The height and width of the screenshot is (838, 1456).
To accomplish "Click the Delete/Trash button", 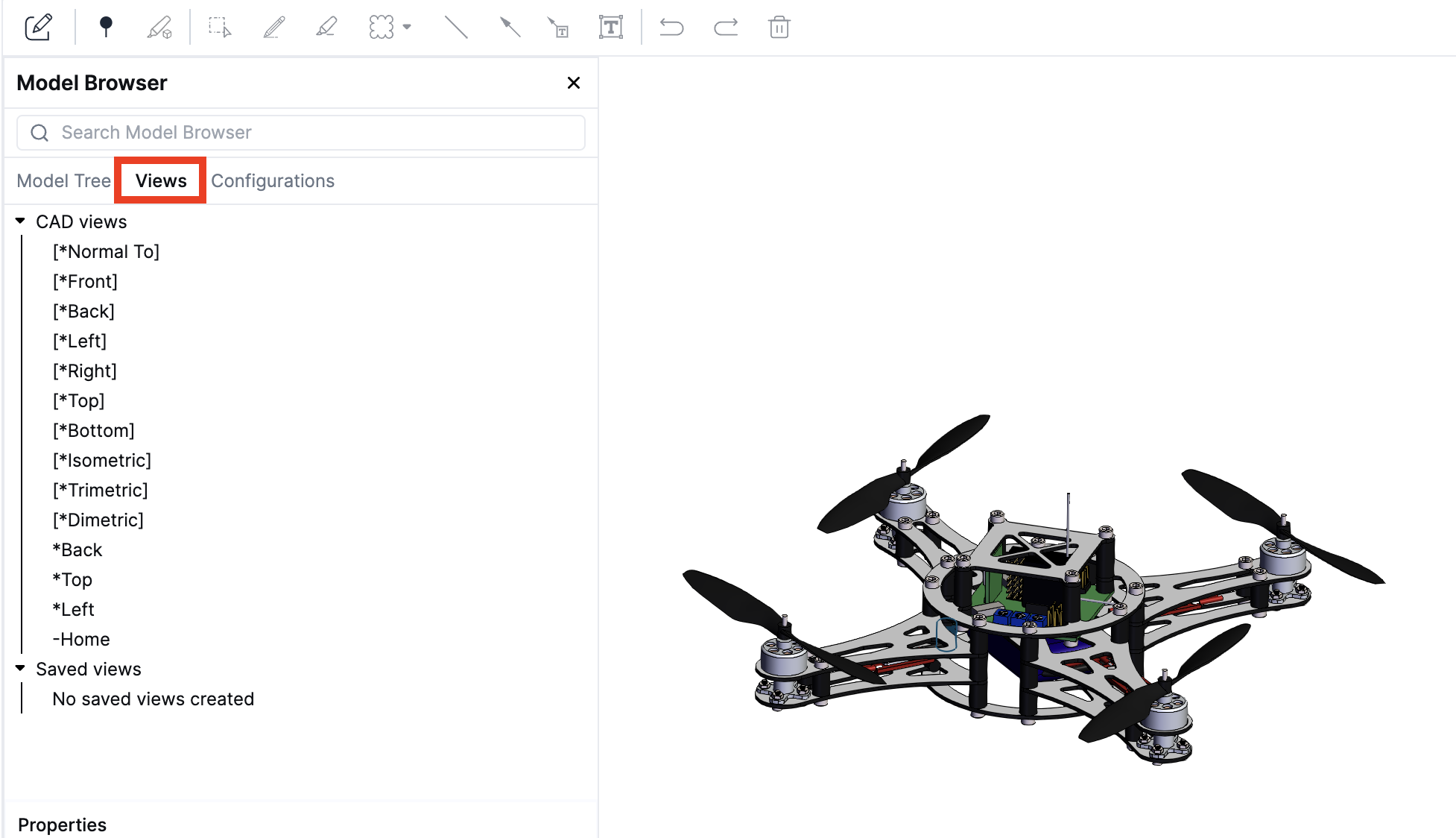I will (778, 27).
